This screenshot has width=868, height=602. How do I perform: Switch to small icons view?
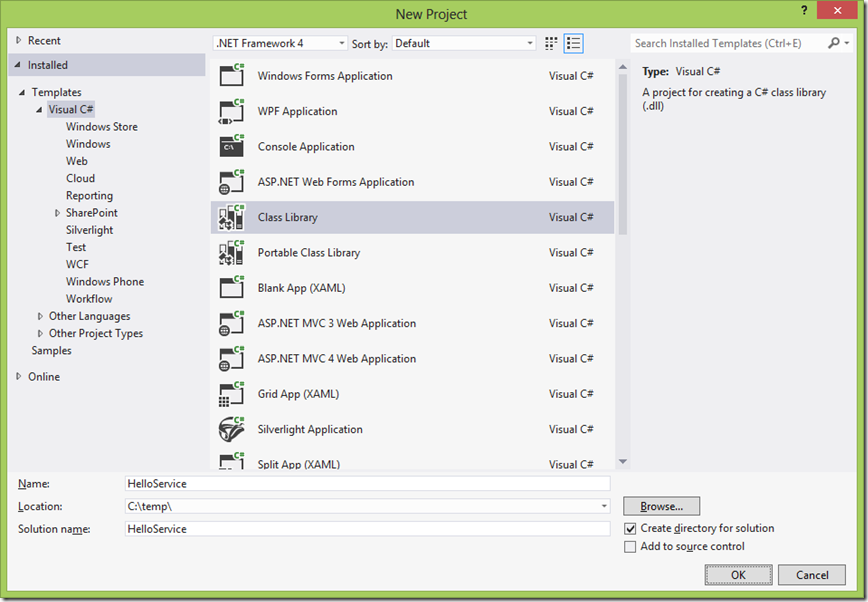click(x=551, y=43)
